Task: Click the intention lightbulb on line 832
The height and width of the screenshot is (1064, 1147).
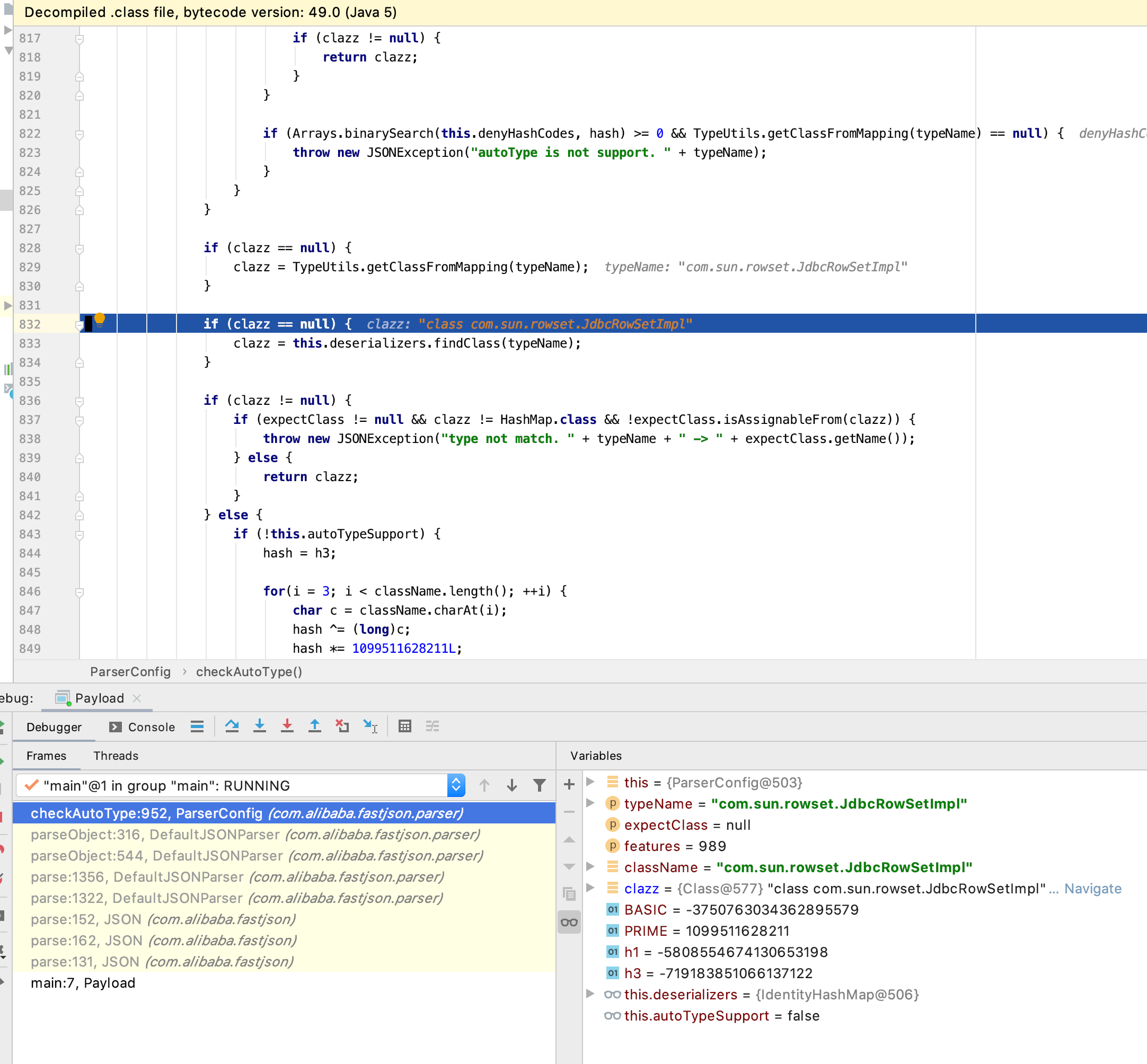Action: pos(100,319)
